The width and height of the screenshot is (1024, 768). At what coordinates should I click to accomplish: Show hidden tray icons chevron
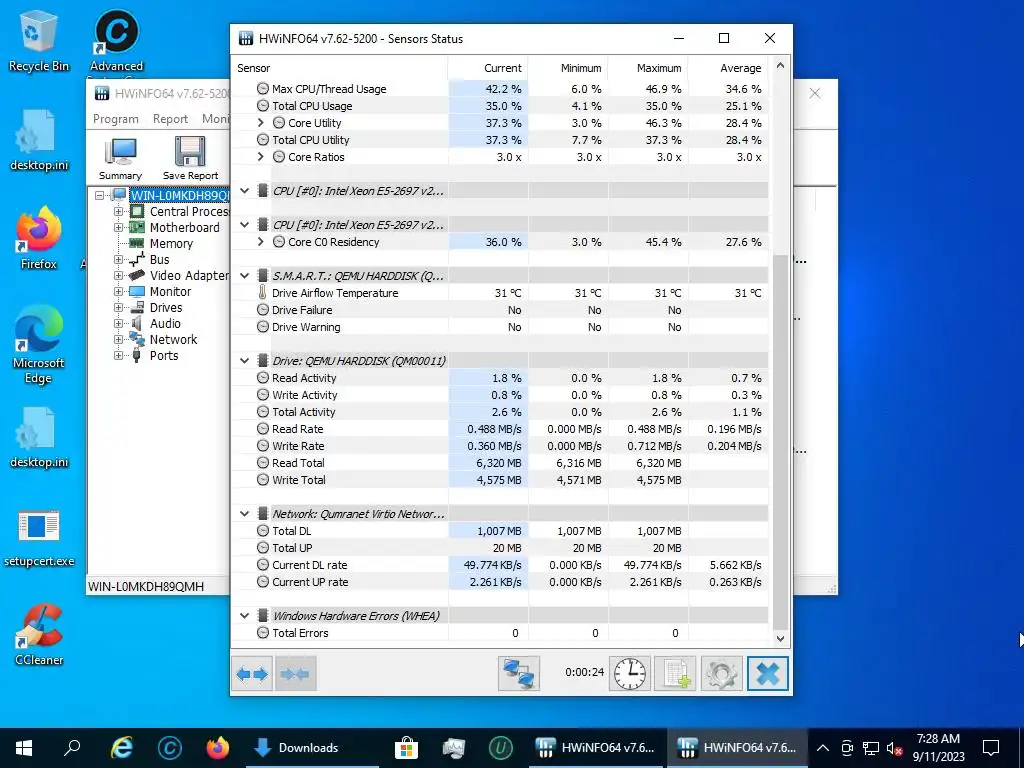(823, 748)
